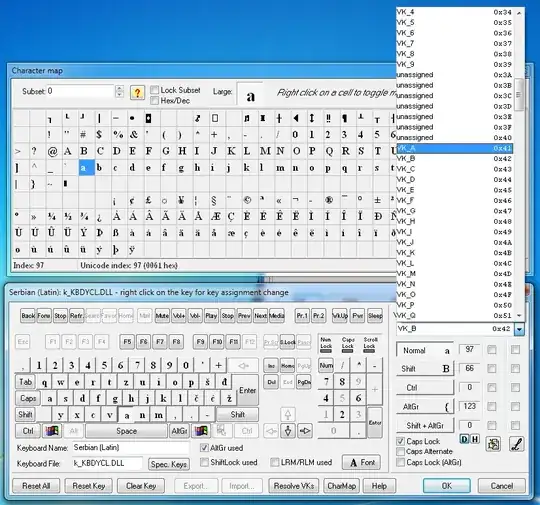Confirm with the OK button
This screenshot has width=540, height=505.
point(447,486)
